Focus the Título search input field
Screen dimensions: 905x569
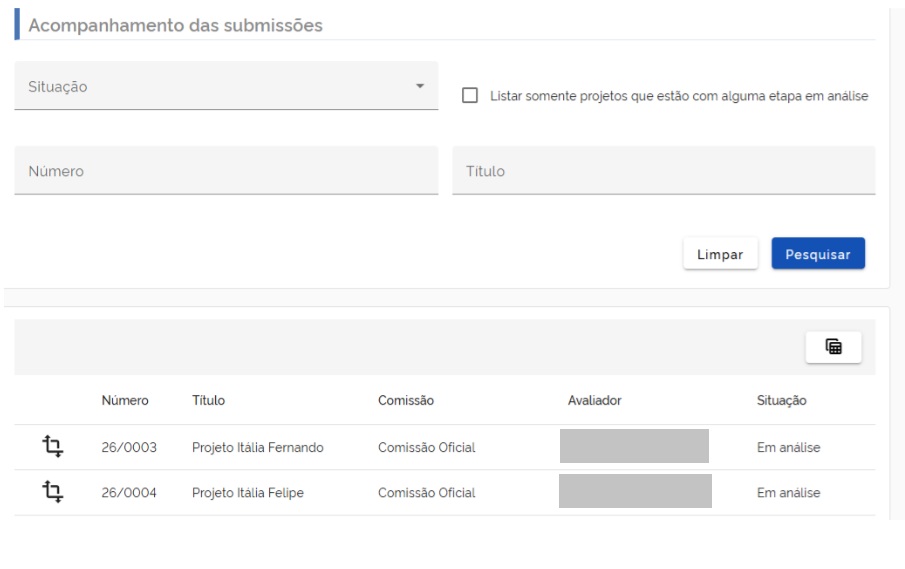coord(663,171)
